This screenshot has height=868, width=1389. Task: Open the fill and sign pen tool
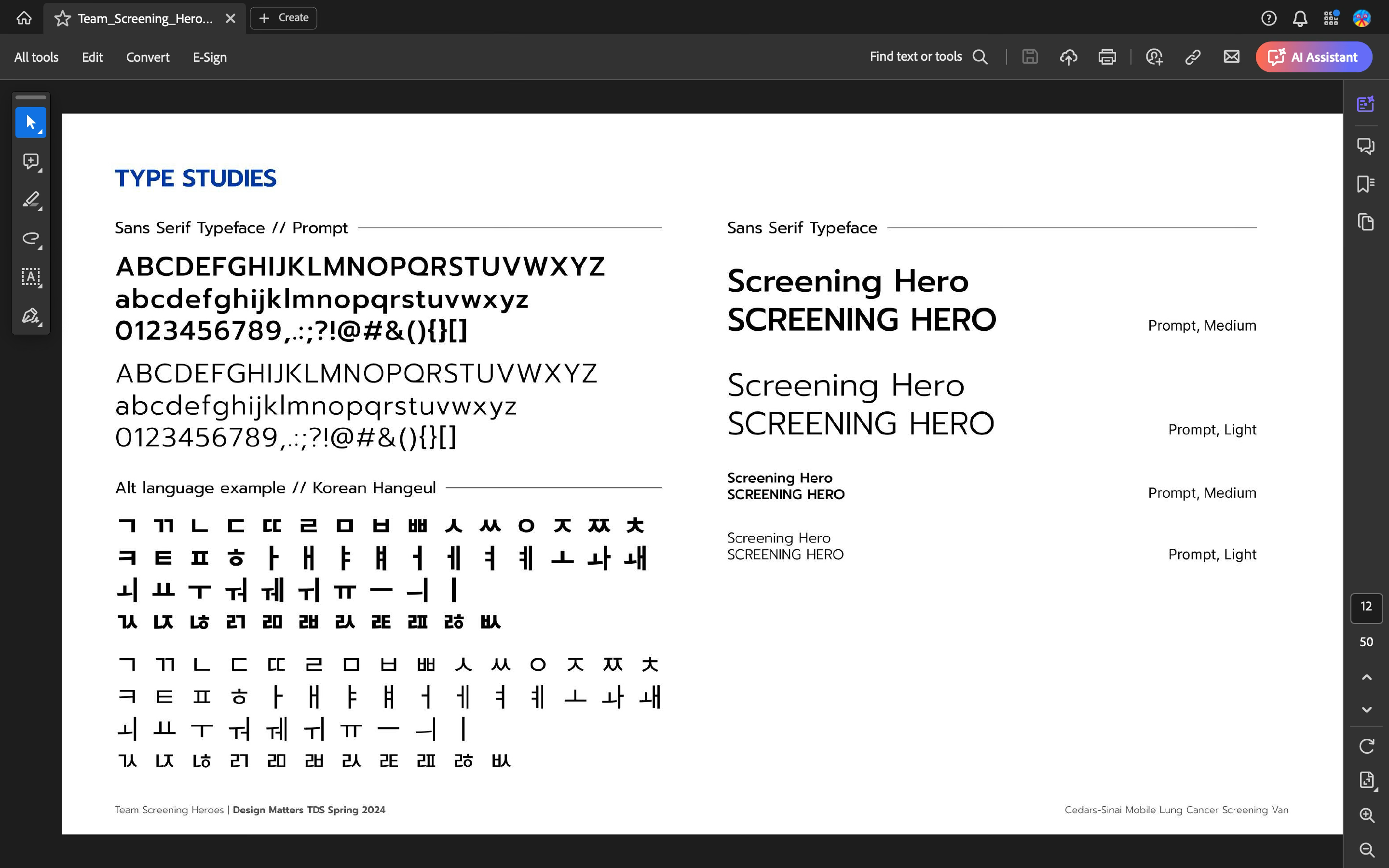[30, 316]
